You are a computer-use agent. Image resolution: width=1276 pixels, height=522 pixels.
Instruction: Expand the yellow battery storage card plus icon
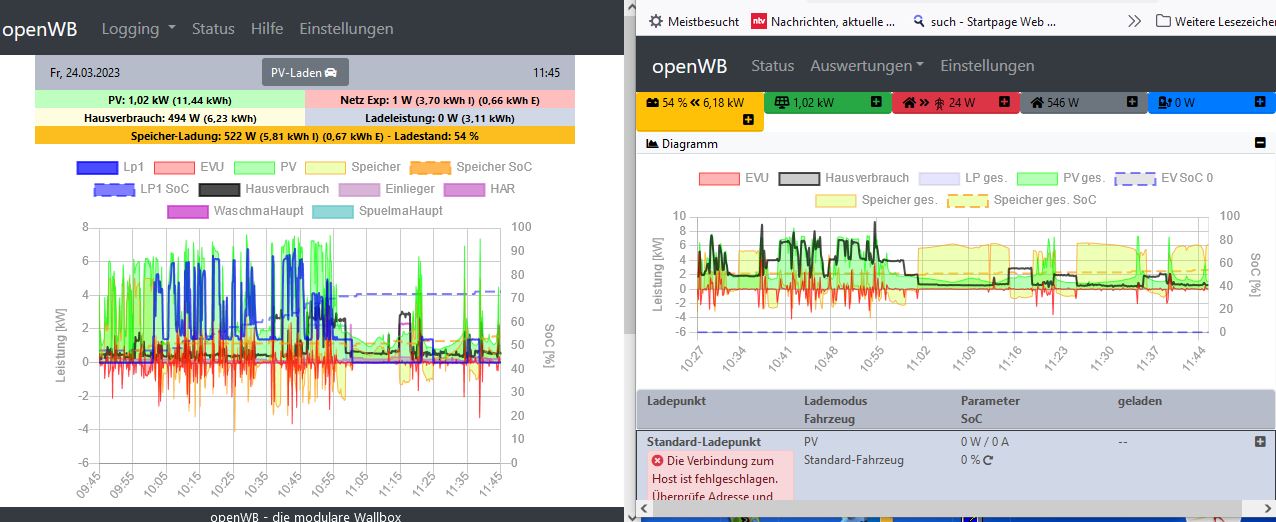748,120
